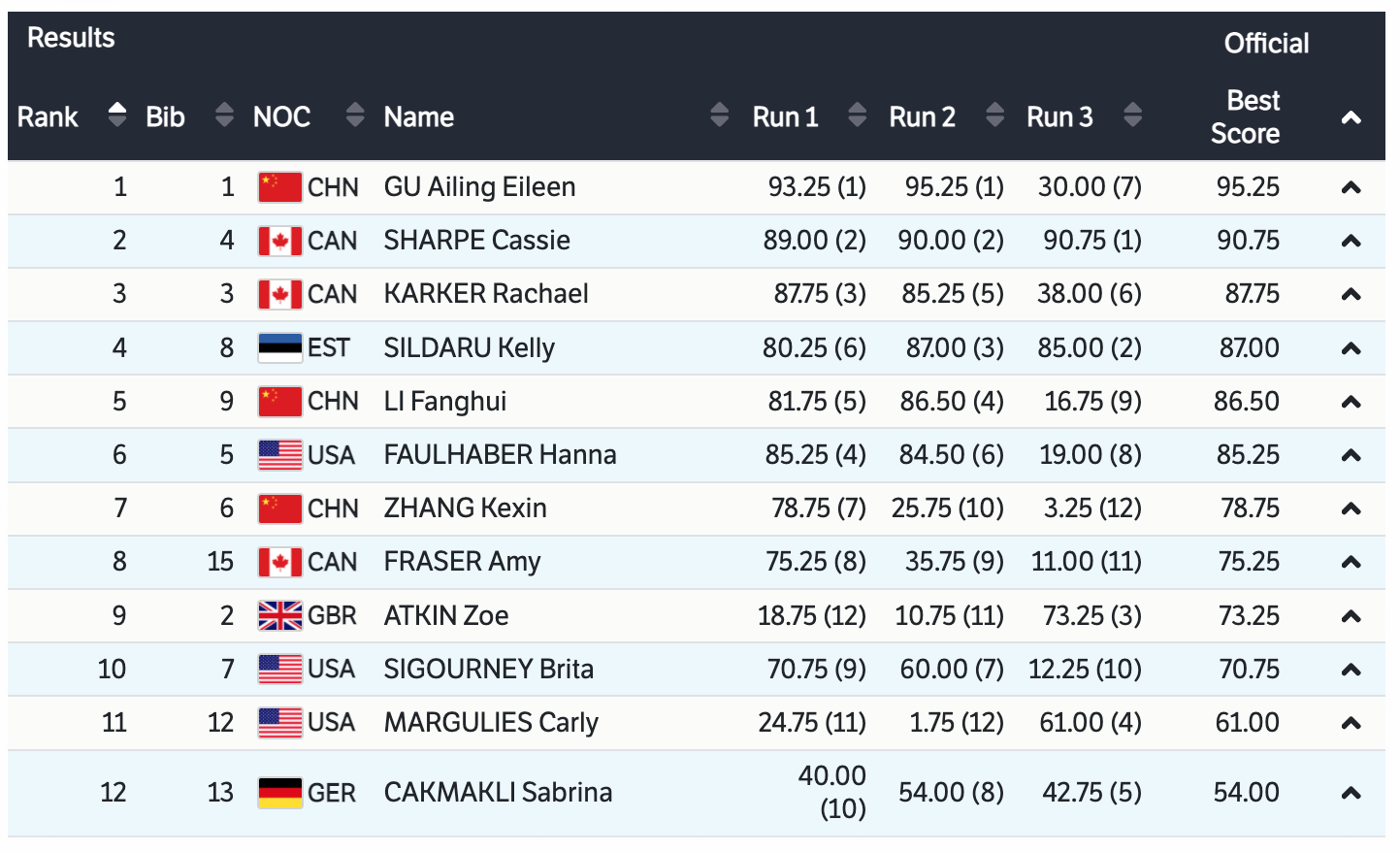Toggle sort arrows on NOC column

(355, 115)
